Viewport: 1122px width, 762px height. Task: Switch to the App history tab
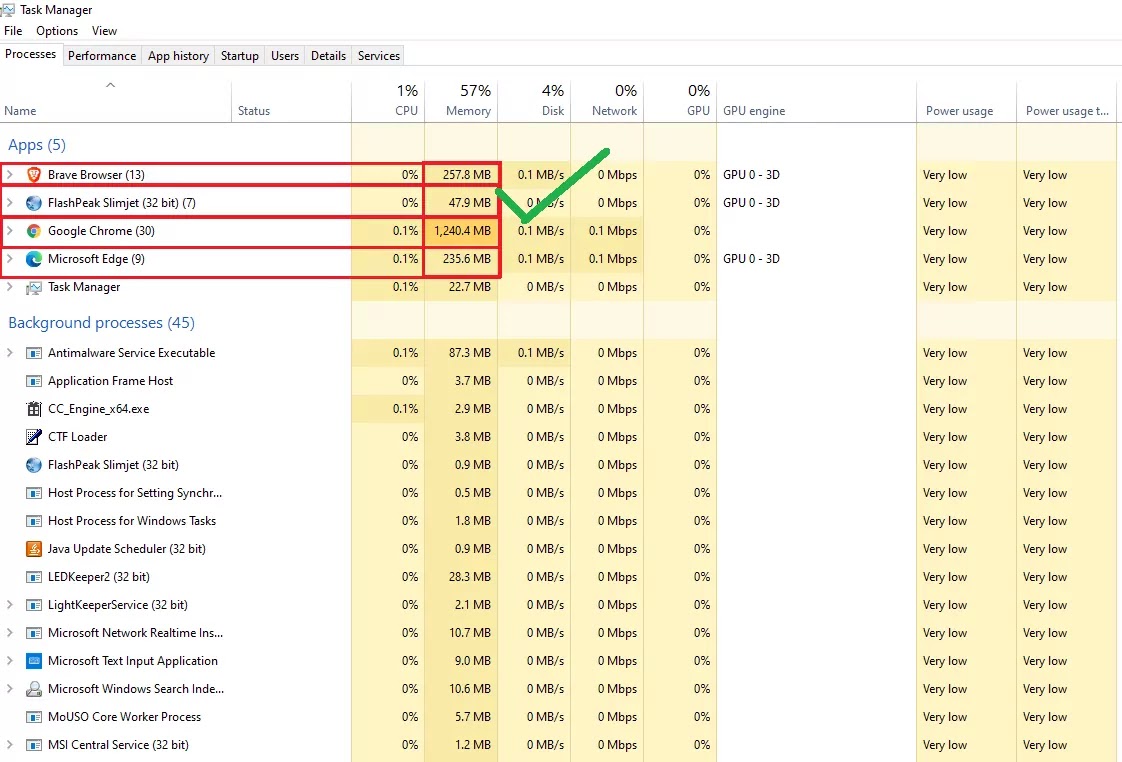coord(178,56)
